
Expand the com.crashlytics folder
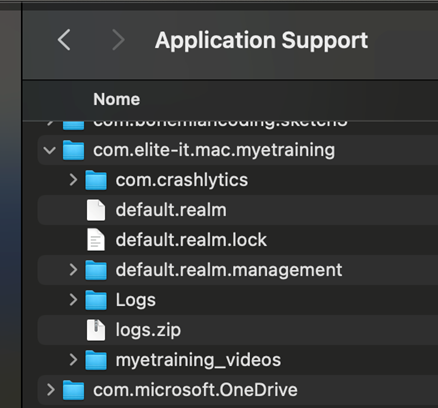coord(73,180)
